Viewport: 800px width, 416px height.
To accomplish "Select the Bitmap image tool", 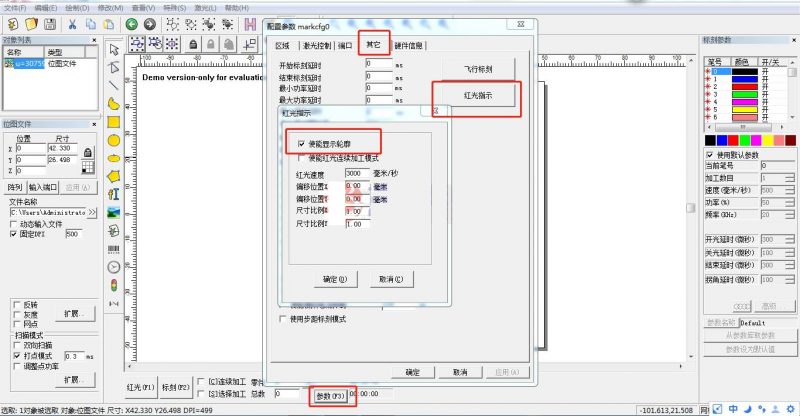I will [114, 212].
